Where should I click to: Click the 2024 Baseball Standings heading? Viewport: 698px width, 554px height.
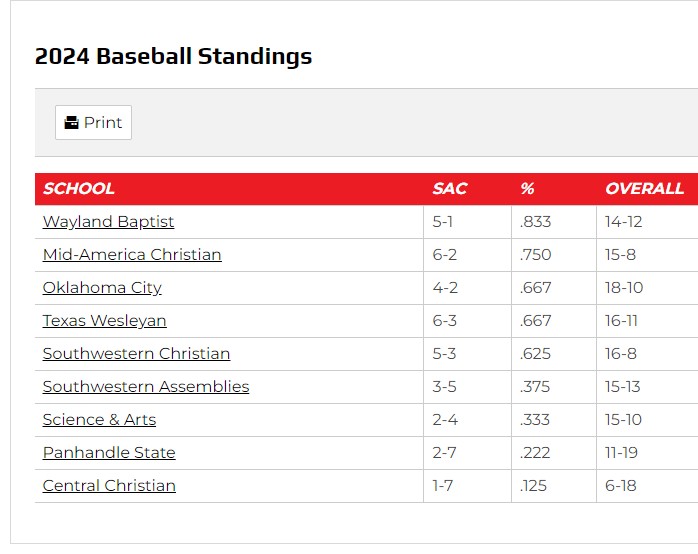click(x=173, y=57)
